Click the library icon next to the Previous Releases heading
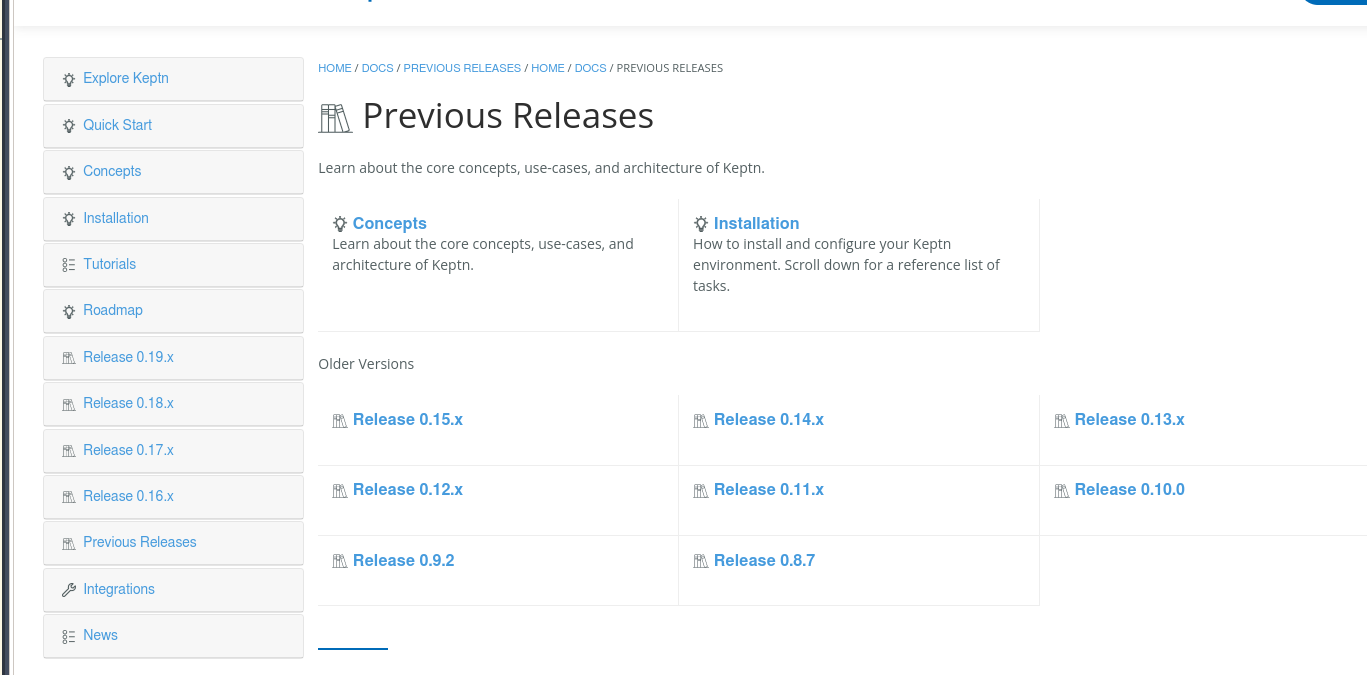1367x675 pixels. coord(335,117)
